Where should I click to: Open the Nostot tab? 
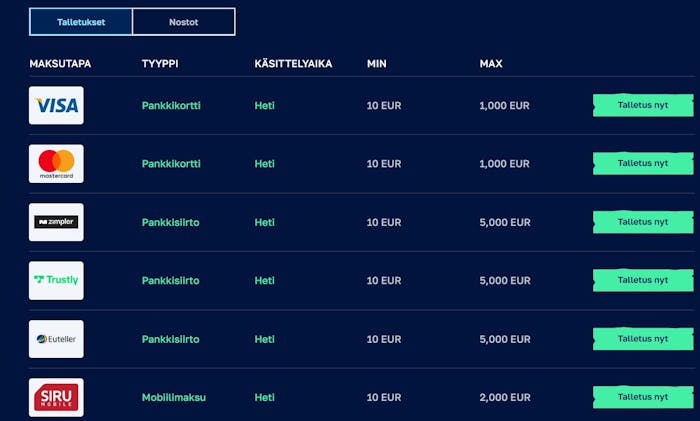[183, 22]
